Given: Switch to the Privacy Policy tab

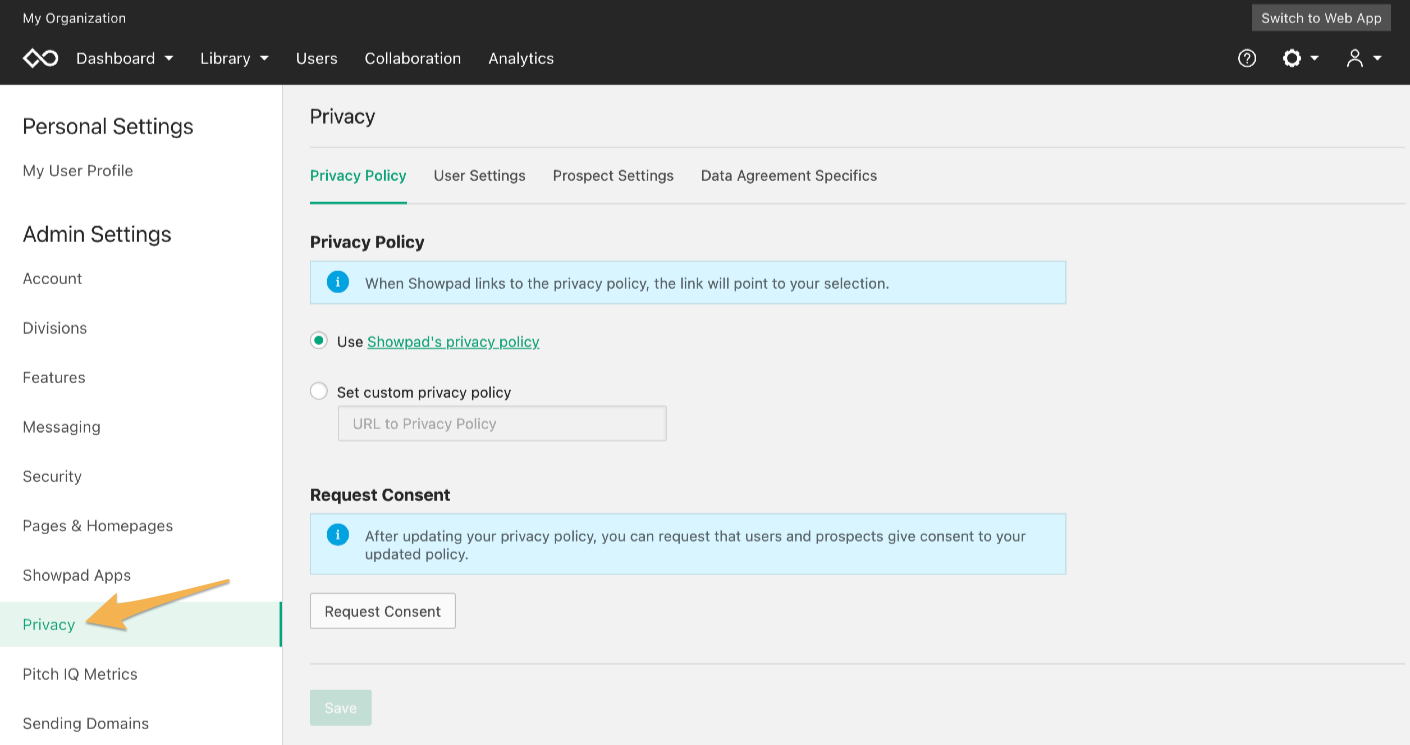Looking at the screenshot, I should pos(358,175).
